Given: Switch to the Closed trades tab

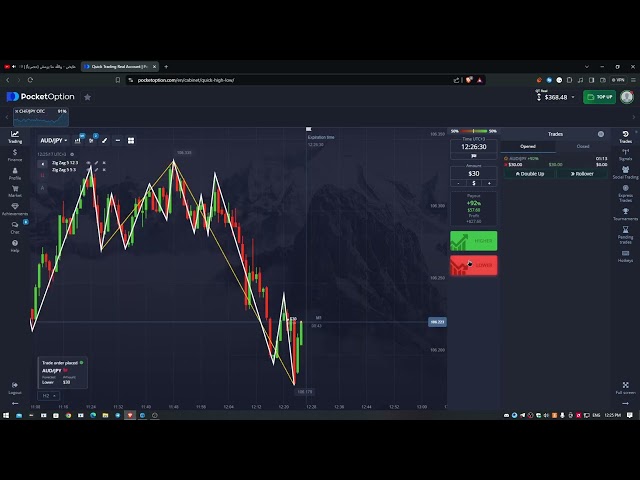Looking at the screenshot, I should pos(583,146).
